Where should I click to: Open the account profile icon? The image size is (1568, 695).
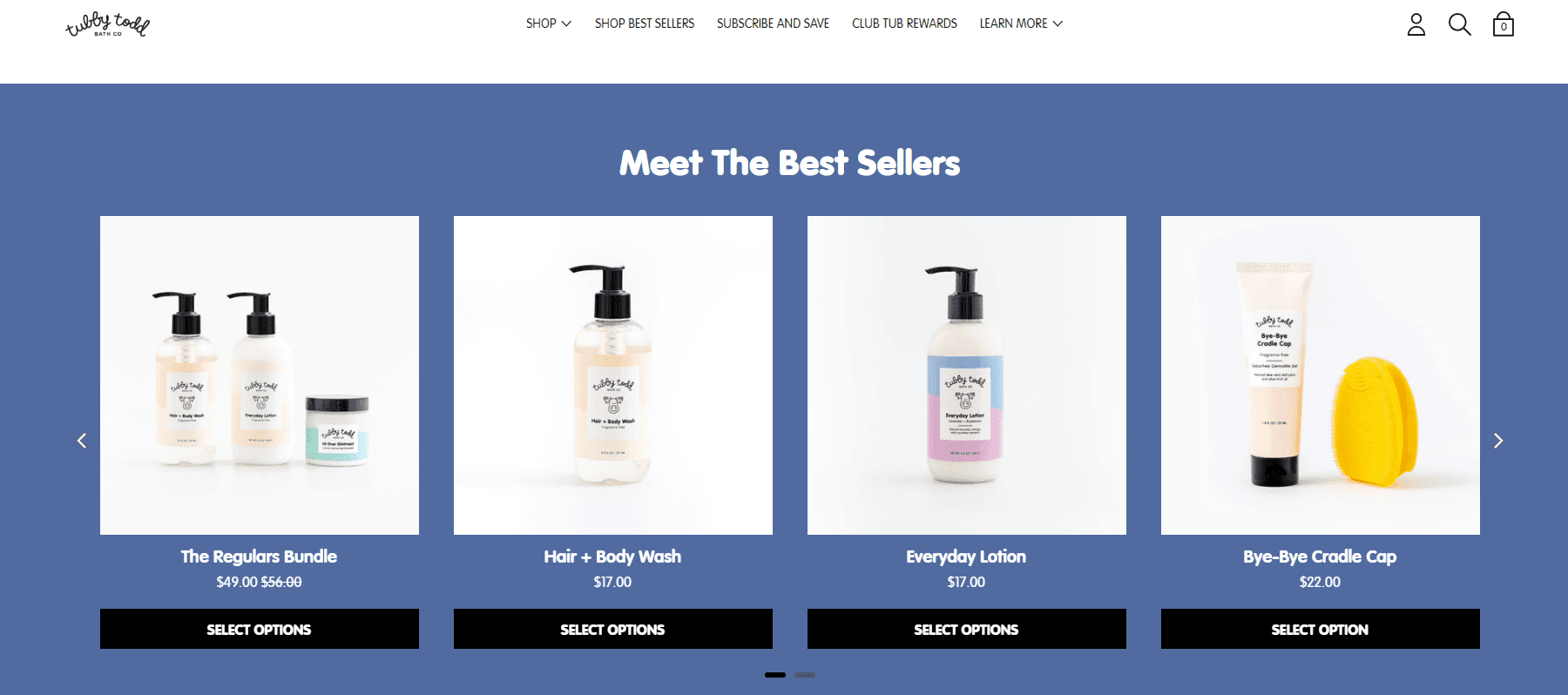coord(1416,24)
